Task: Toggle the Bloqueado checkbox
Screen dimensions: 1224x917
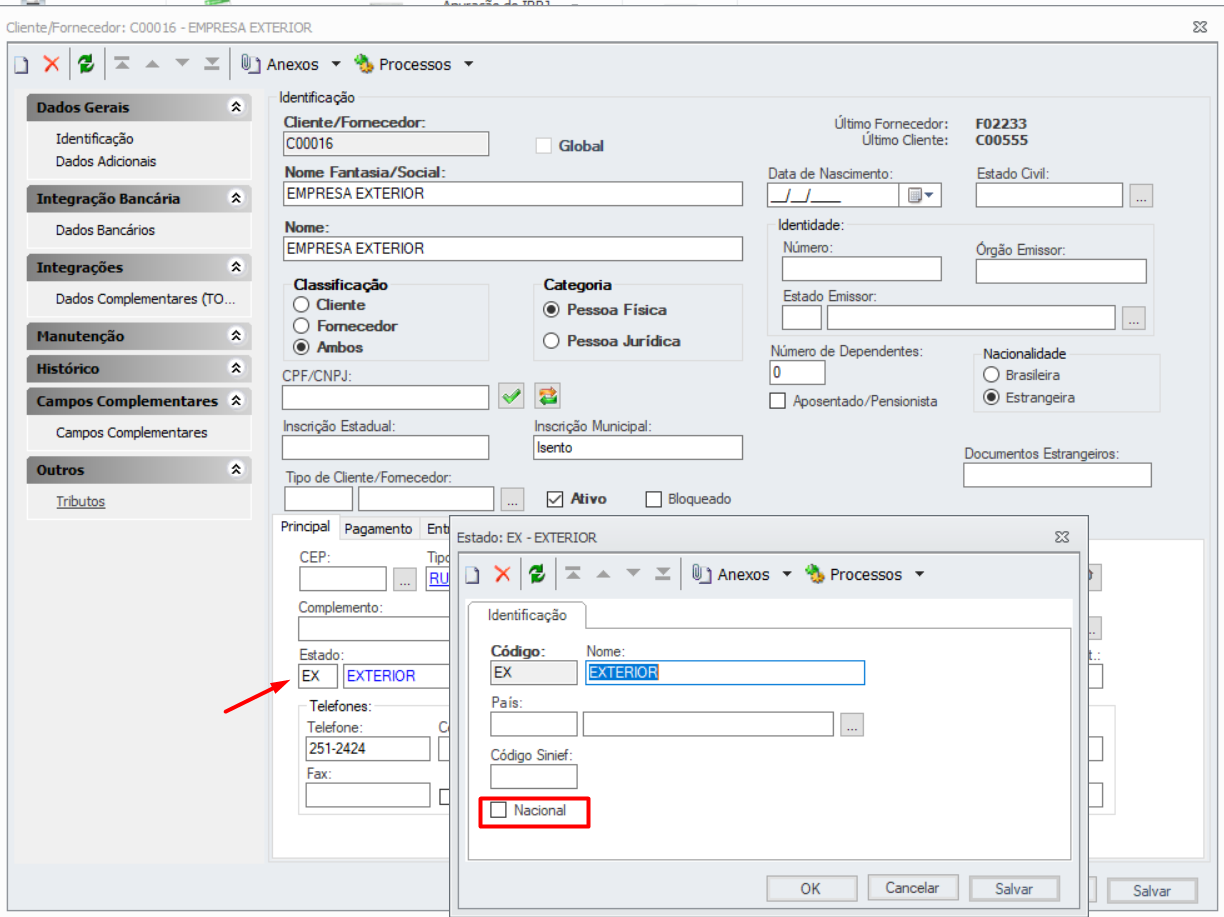Action: pos(654,499)
